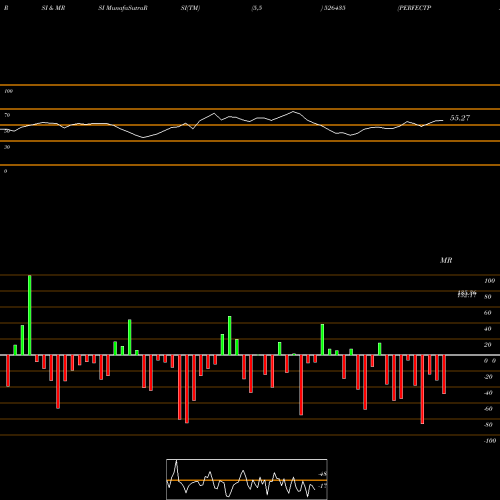Image resolution: width=500 pixels, height=500 pixels.
Task: Click the tallest green MR bar
Action: (x=30, y=315)
